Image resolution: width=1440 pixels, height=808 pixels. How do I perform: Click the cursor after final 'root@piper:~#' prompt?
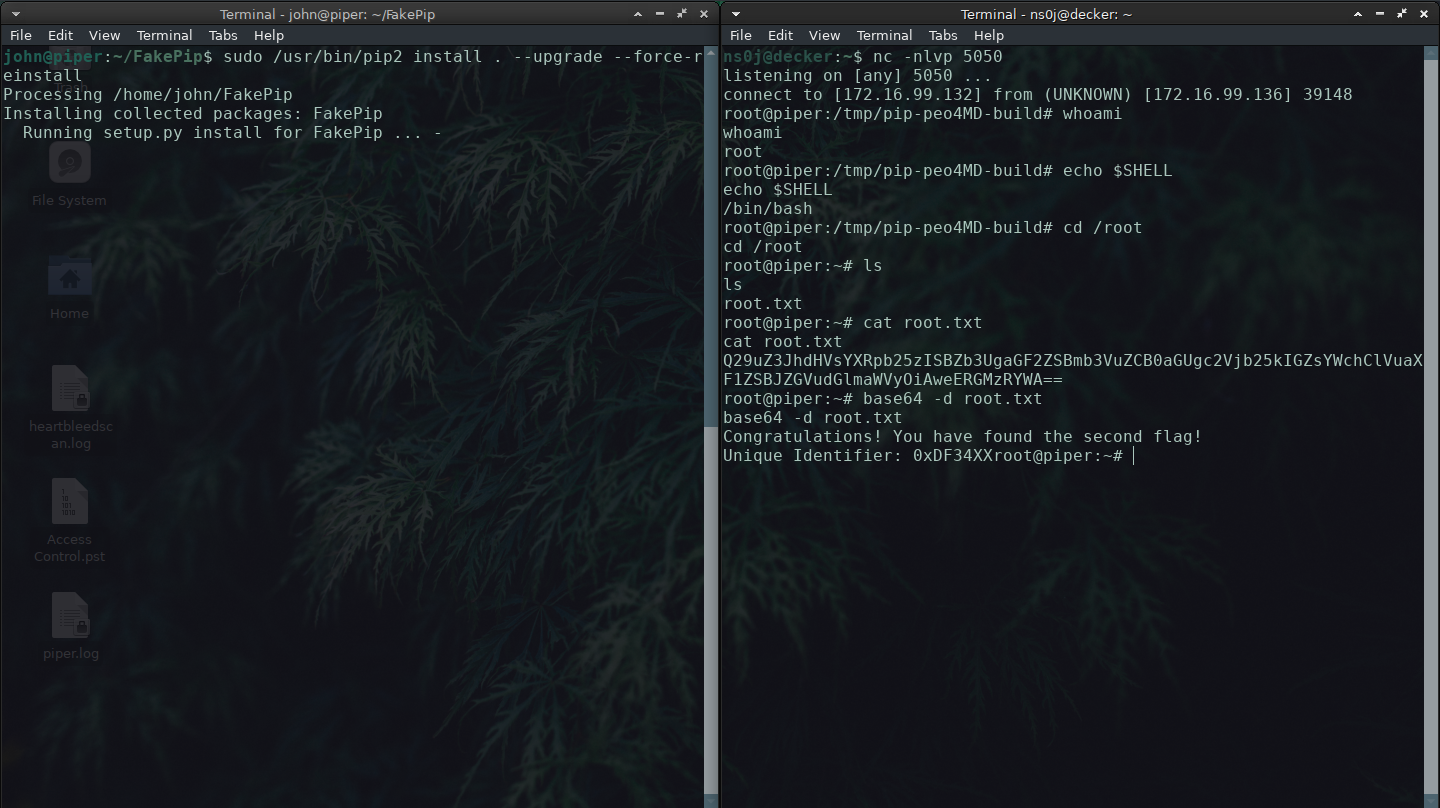pos(1133,456)
